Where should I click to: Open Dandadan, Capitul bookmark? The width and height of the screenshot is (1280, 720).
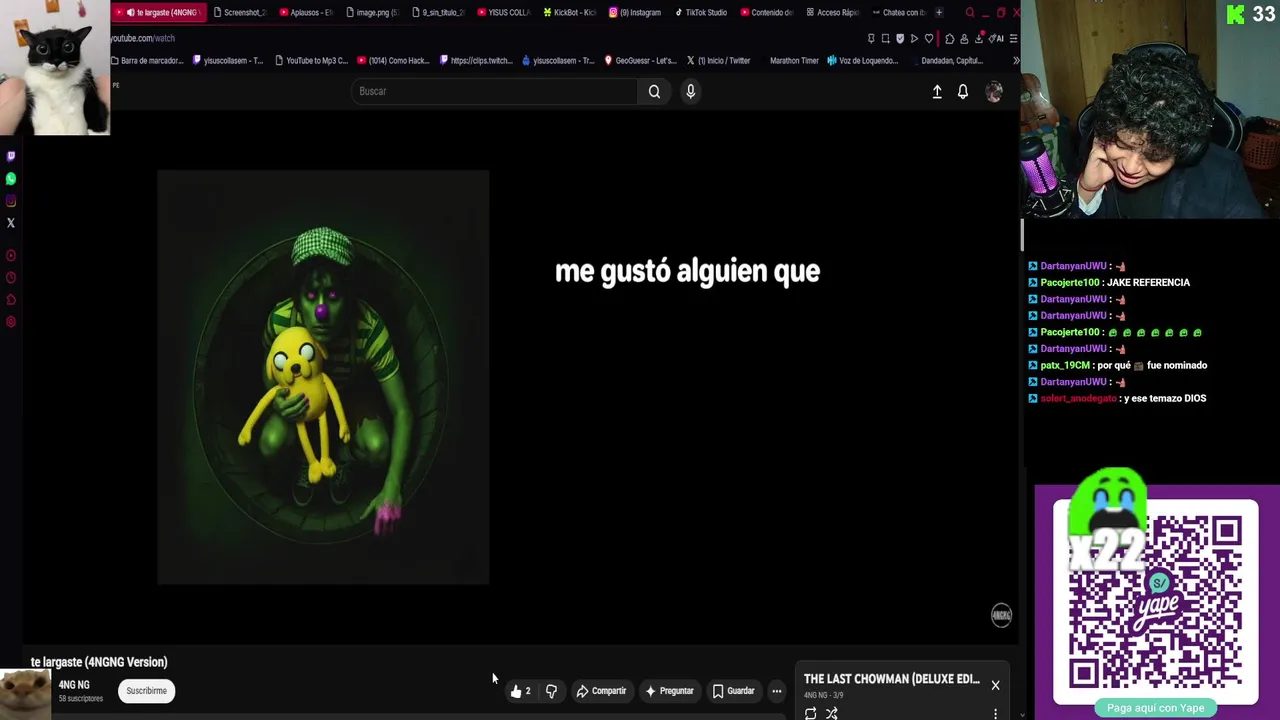point(951,61)
